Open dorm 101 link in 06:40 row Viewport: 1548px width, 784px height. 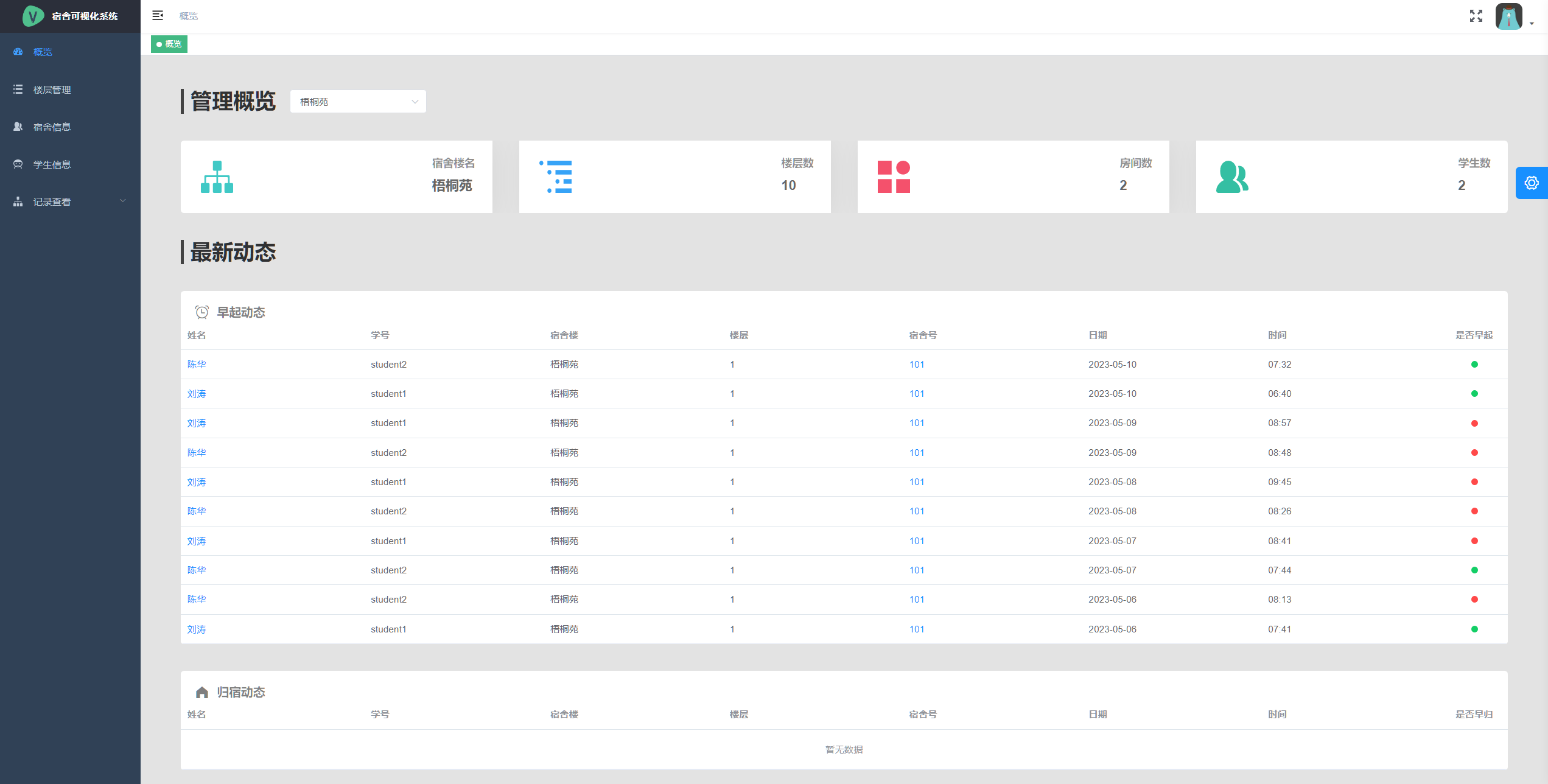(x=916, y=393)
